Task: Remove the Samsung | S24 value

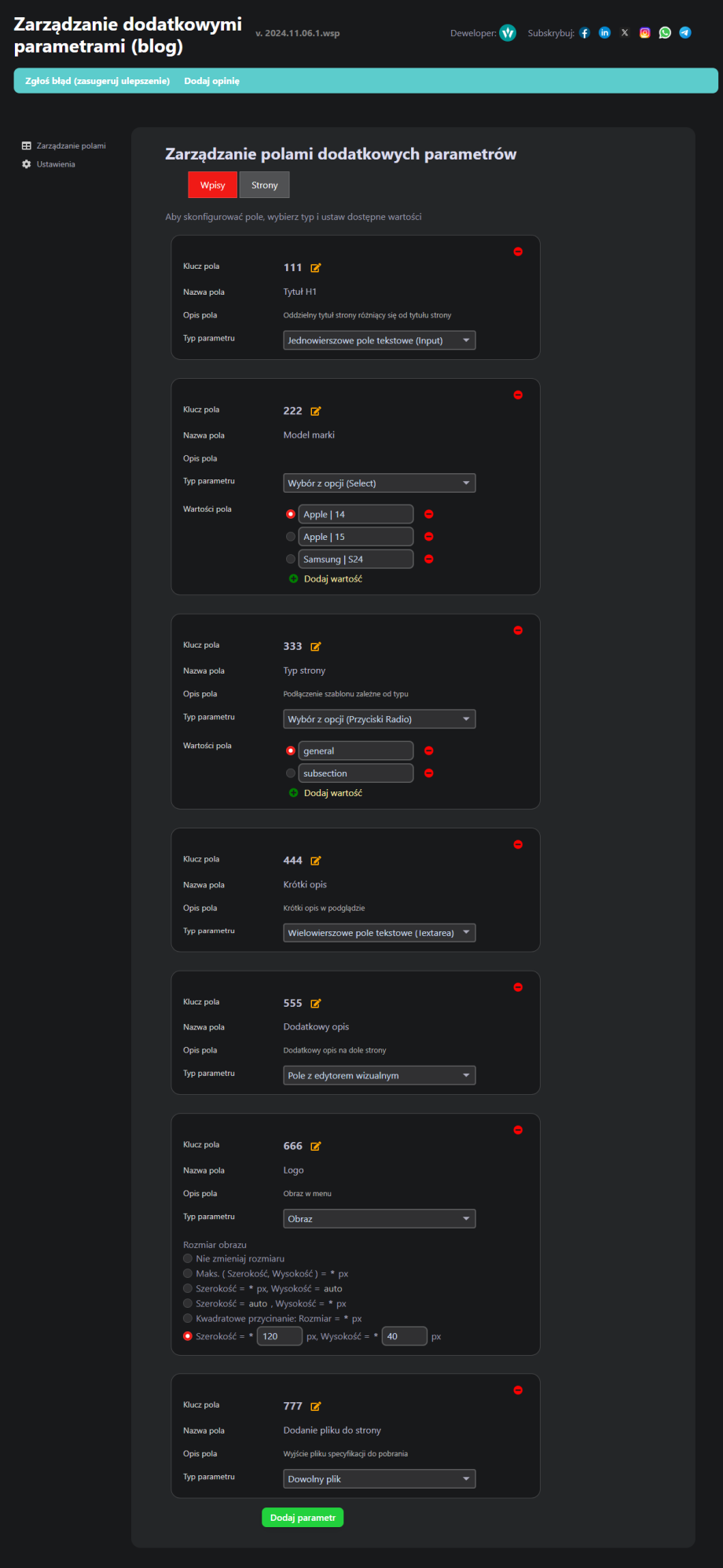Action: click(429, 560)
